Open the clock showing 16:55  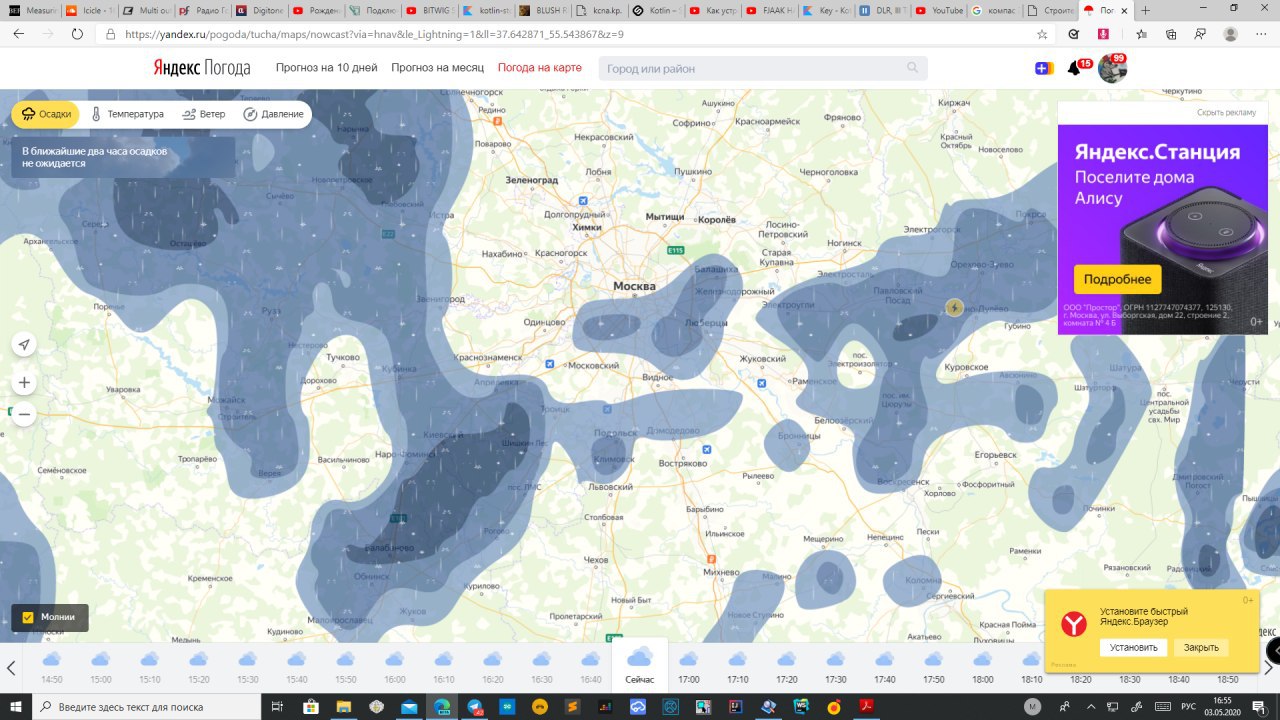(x=1222, y=706)
